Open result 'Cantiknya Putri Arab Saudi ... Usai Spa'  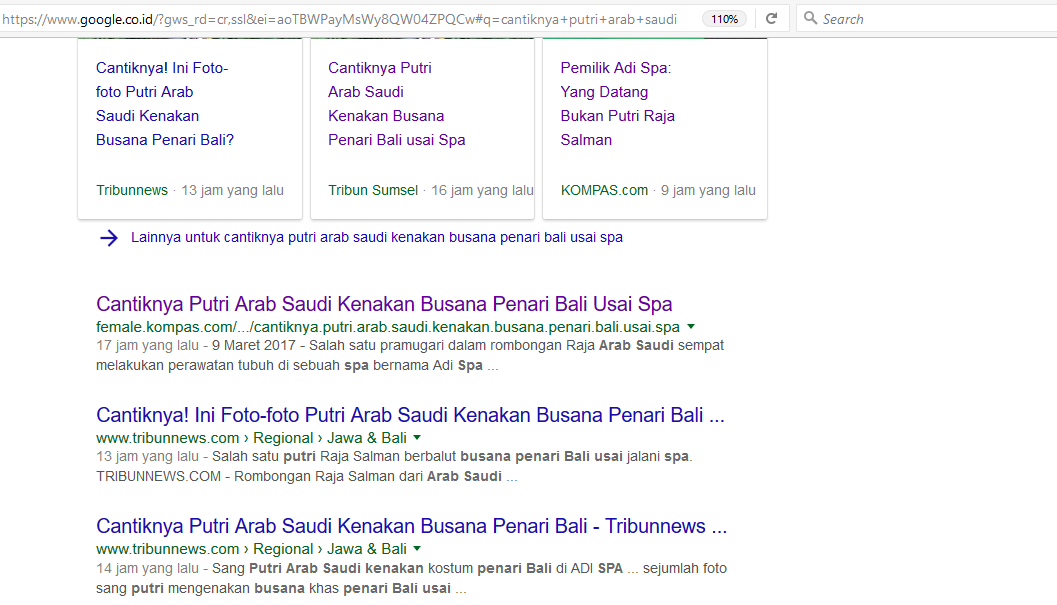(384, 304)
